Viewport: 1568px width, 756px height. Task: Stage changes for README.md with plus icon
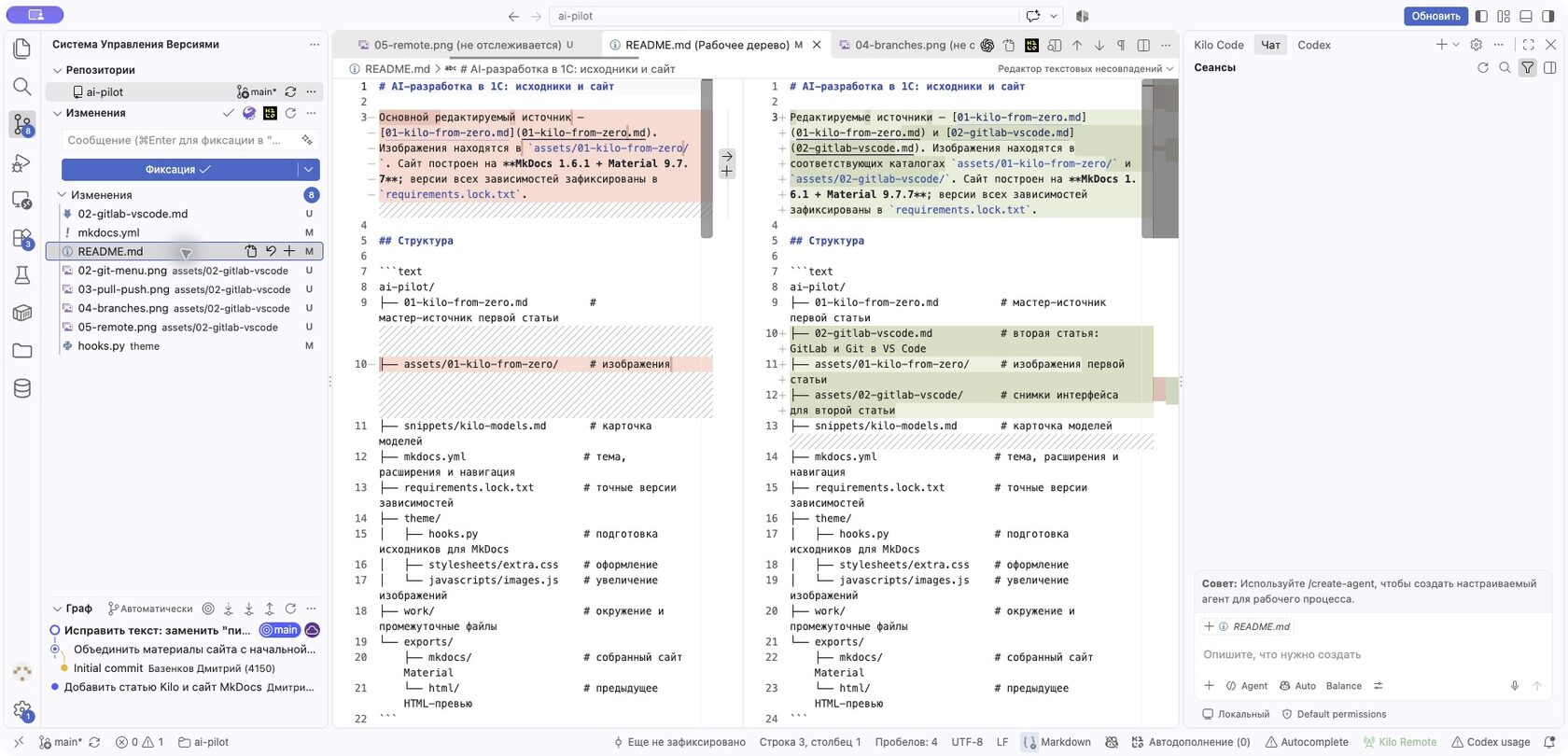pyautogui.click(x=289, y=251)
